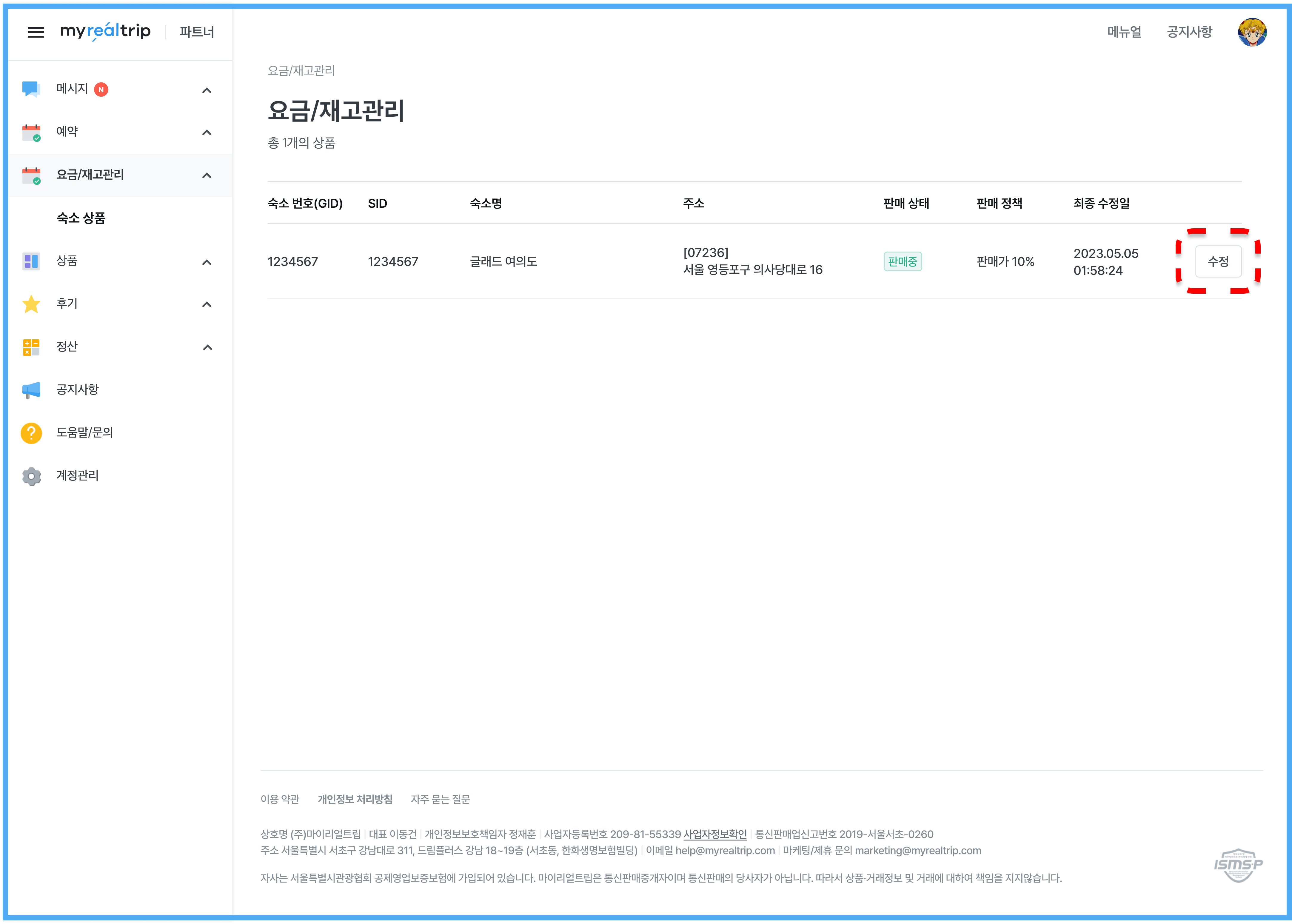This screenshot has height=924, width=1292.
Task: Click the 정산 calculator icon
Action: [31, 347]
